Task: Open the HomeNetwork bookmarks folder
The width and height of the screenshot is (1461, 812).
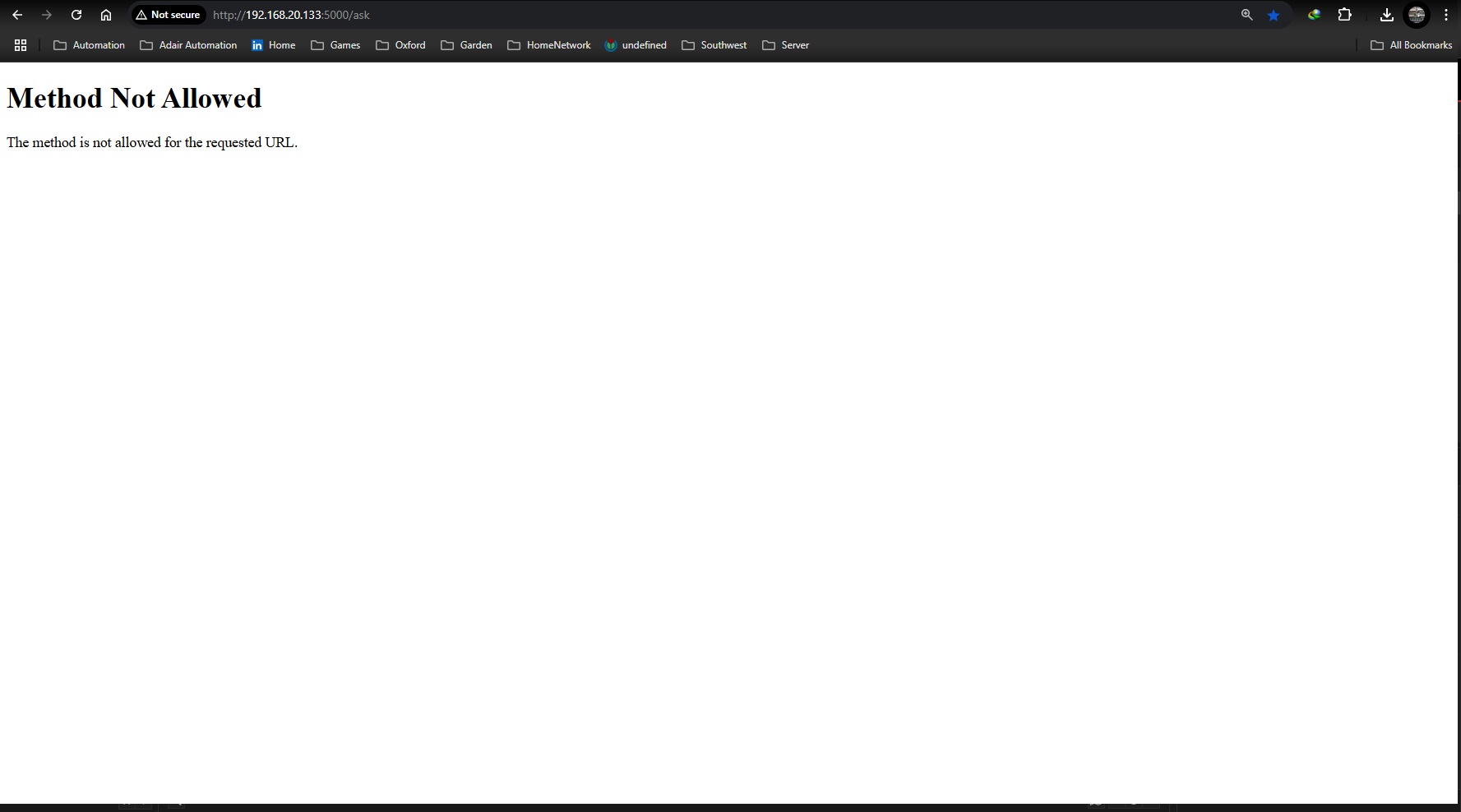Action: point(549,45)
